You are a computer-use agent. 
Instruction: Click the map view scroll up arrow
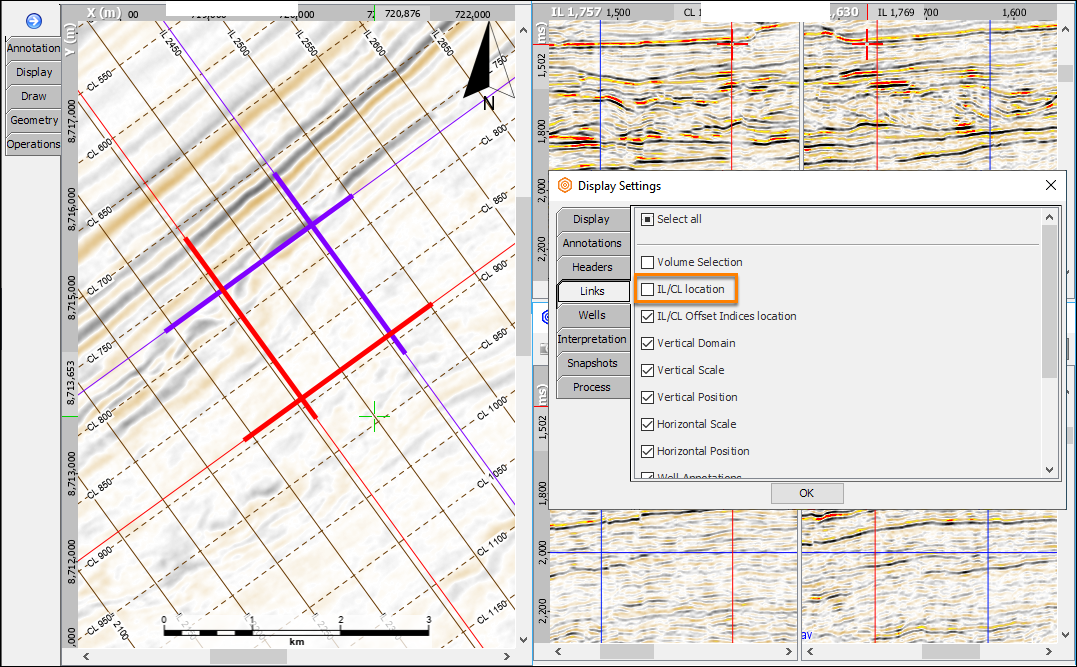tap(523, 30)
